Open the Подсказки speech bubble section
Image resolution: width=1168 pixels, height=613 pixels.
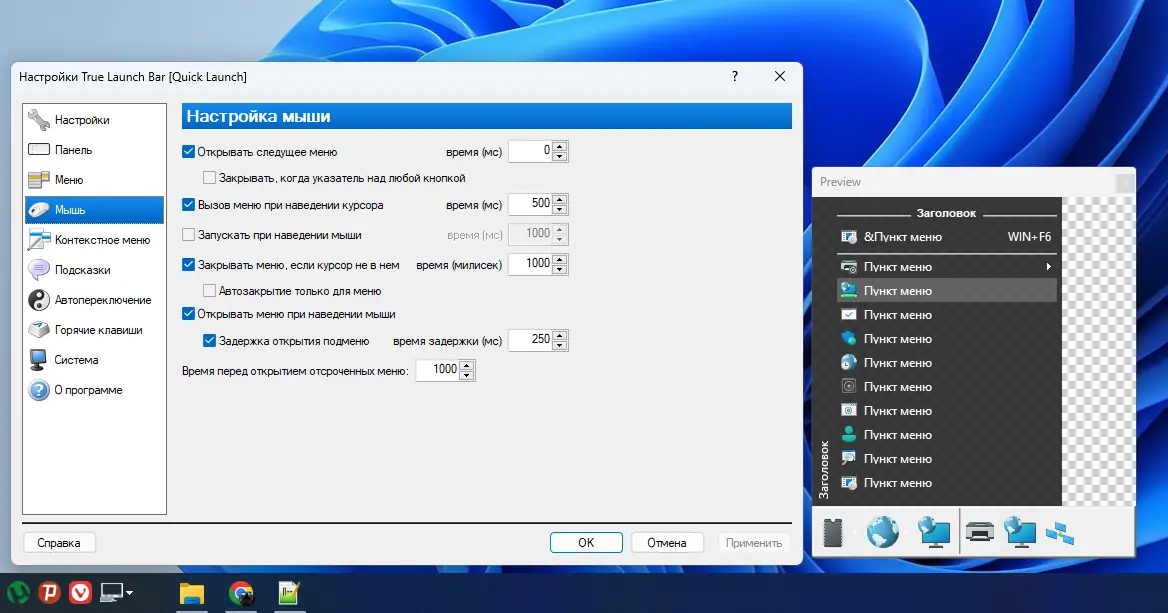point(82,270)
